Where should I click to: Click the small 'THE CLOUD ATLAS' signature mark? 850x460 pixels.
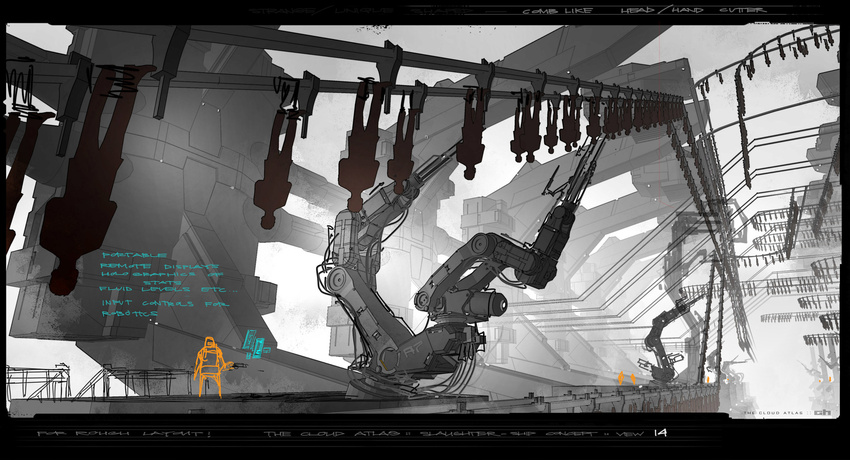[773, 413]
